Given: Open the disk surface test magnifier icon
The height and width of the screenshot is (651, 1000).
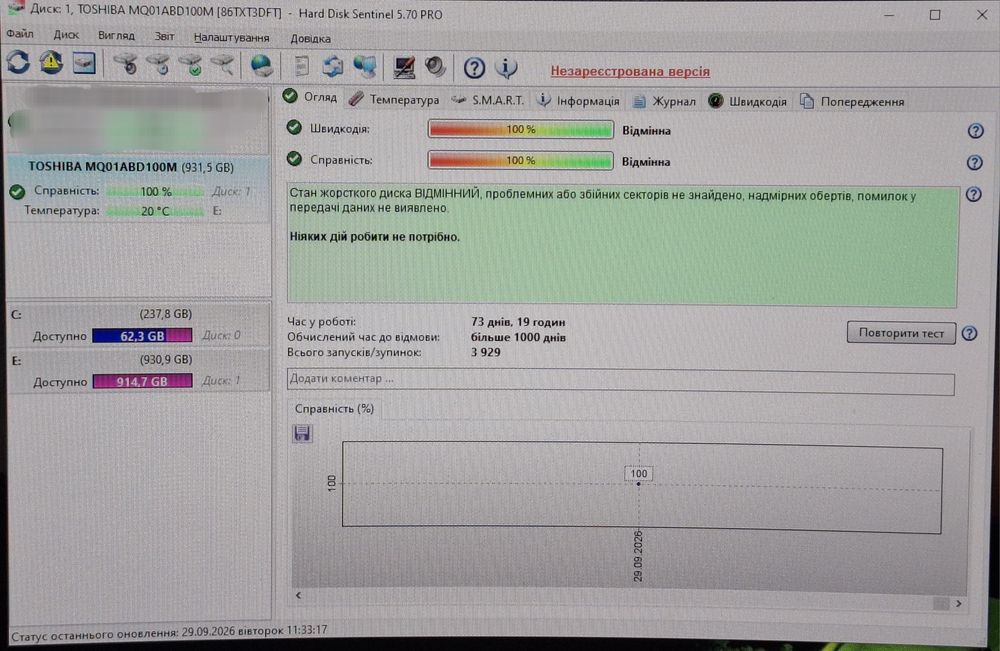Looking at the screenshot, I should pos(223,64).
